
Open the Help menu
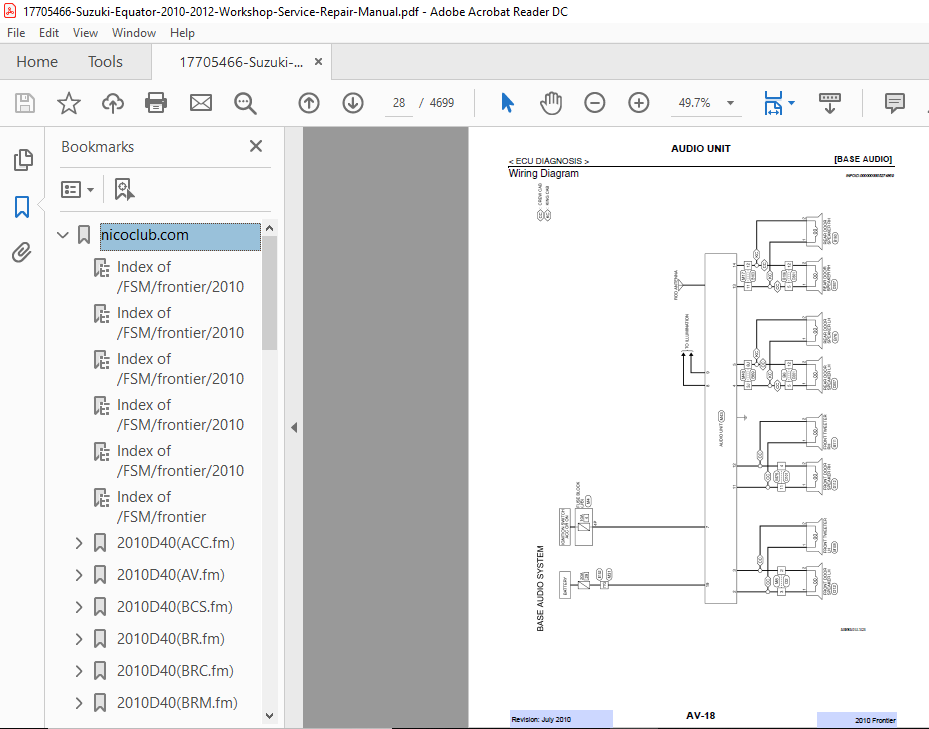click(x=182, y=33)
